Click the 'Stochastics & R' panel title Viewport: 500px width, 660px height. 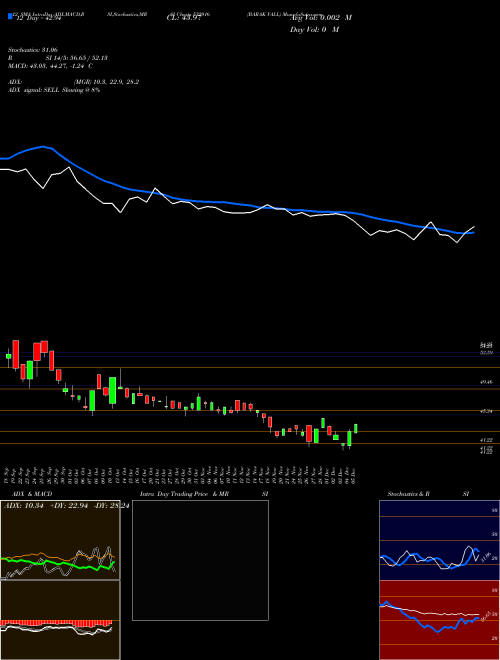pyautogui.click(x=408, y=494)
